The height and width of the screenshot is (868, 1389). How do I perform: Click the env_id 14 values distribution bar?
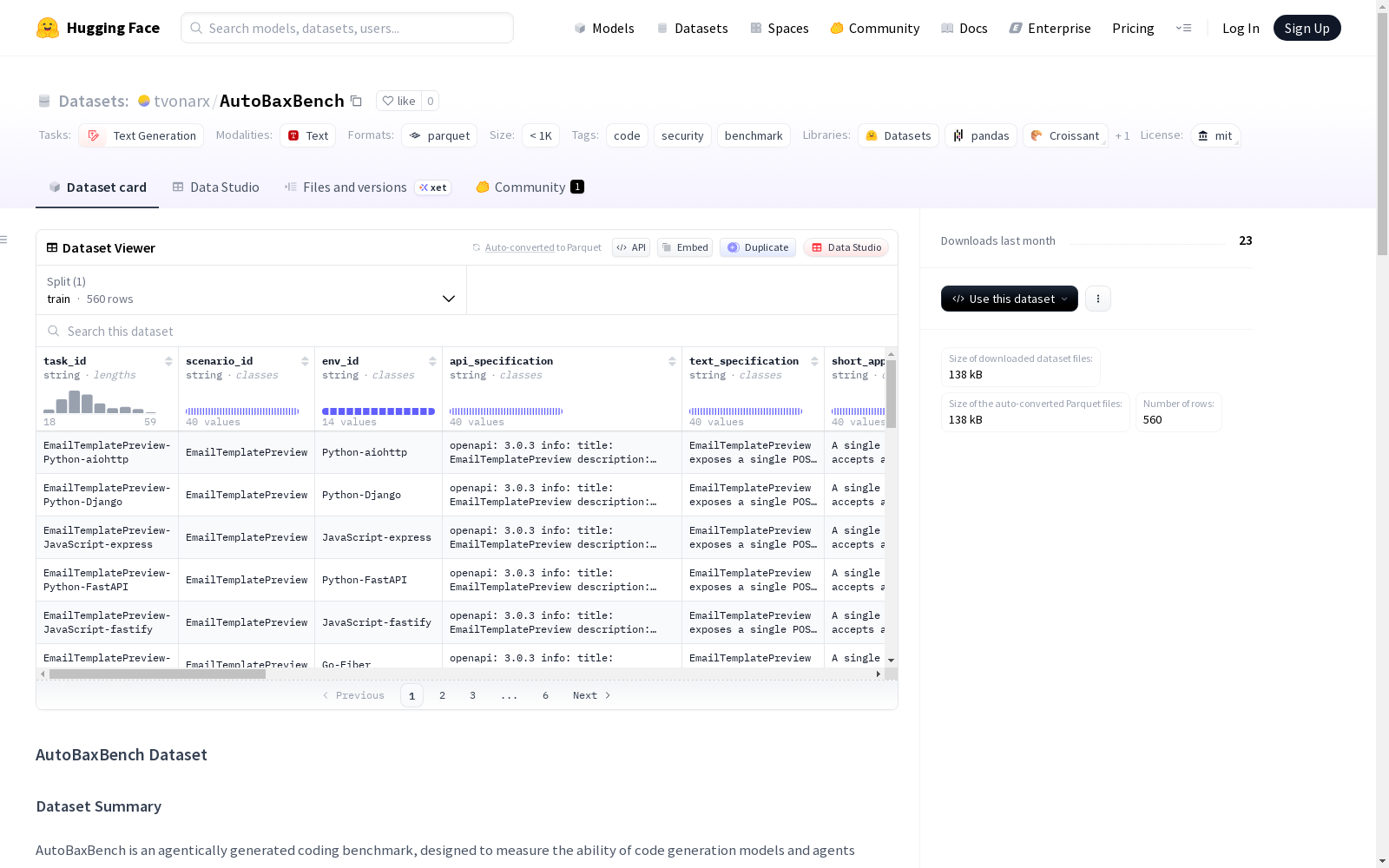(x=379, y=411)
